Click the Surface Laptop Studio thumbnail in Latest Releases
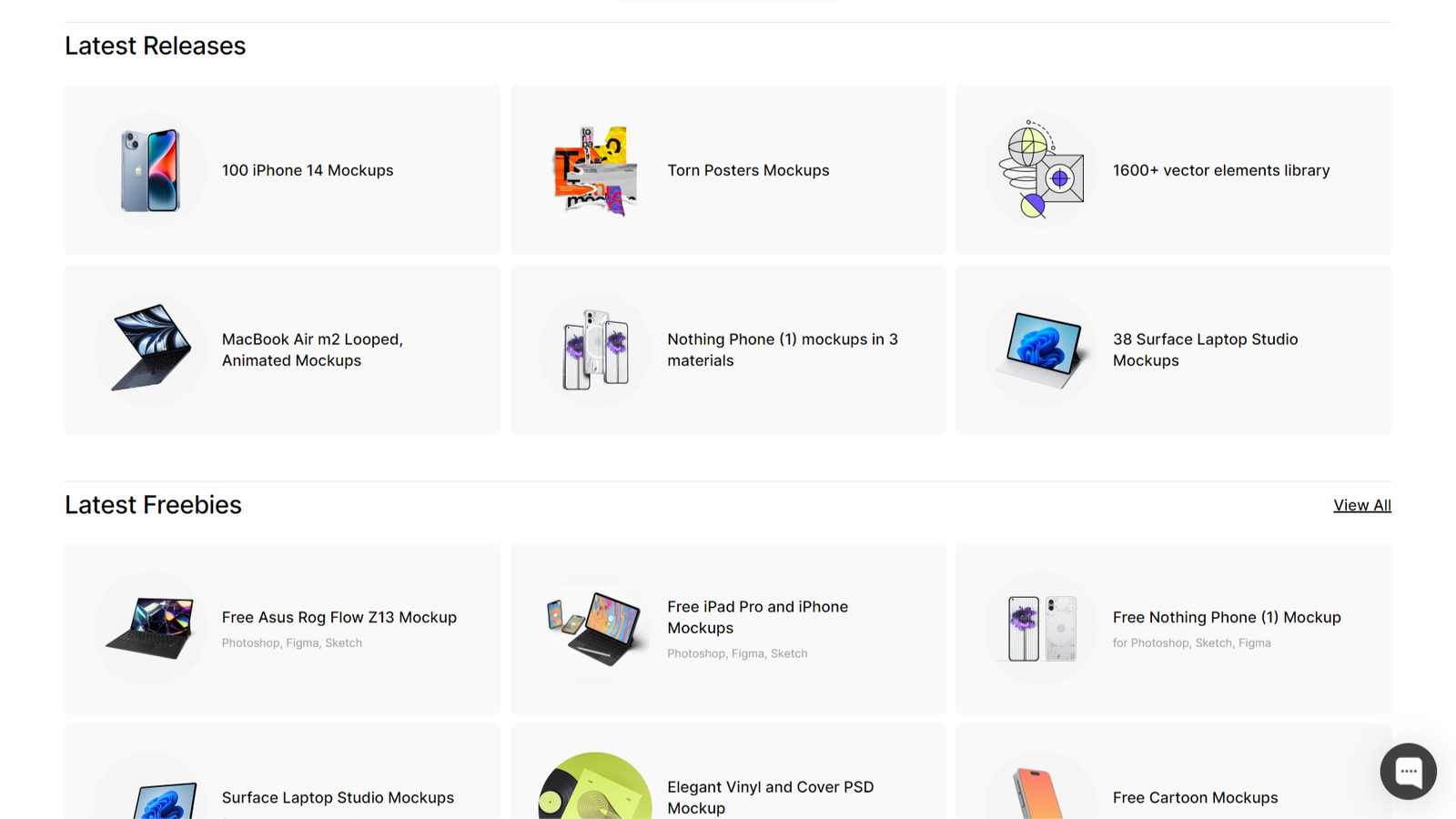 tap(1041, 349)
